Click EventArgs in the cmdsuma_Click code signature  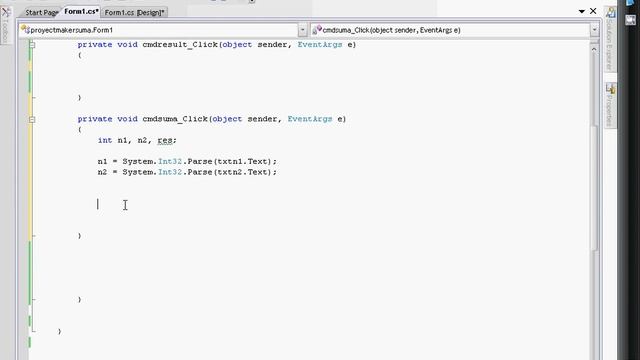pyautogui.click(x=310, y=119)
